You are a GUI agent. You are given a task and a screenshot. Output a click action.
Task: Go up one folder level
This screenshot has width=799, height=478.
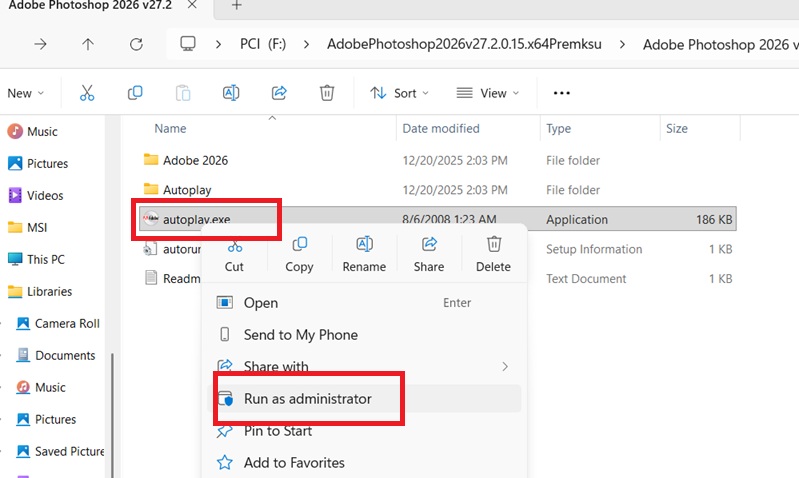click(x=88, y=45)
